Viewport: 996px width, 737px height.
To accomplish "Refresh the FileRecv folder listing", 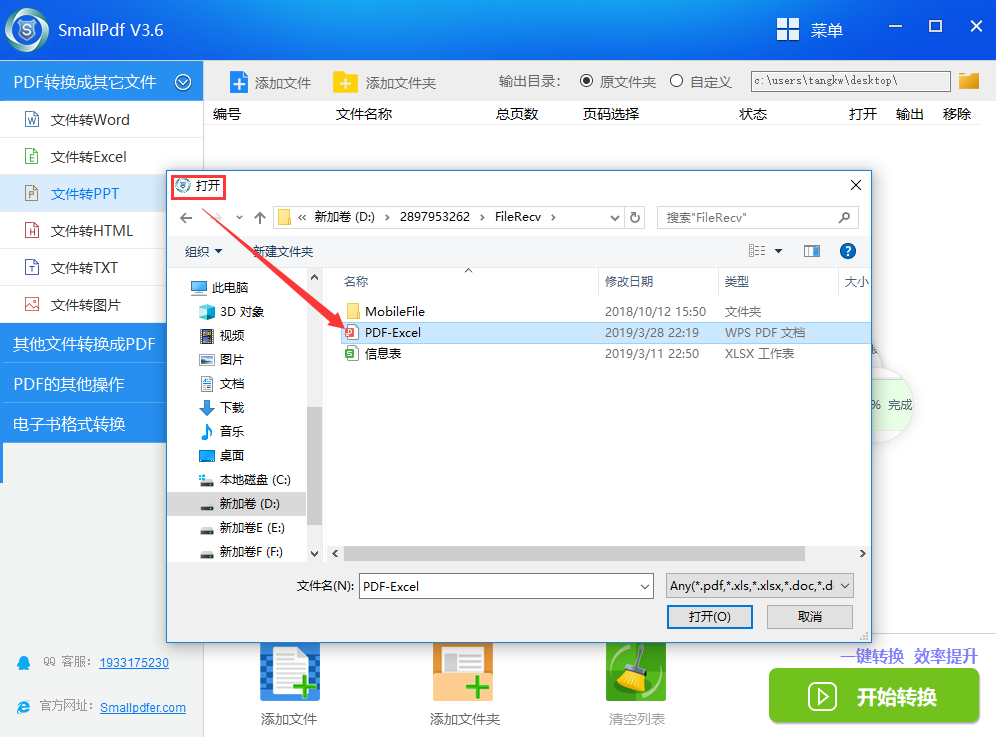I will tap(635, 217).
